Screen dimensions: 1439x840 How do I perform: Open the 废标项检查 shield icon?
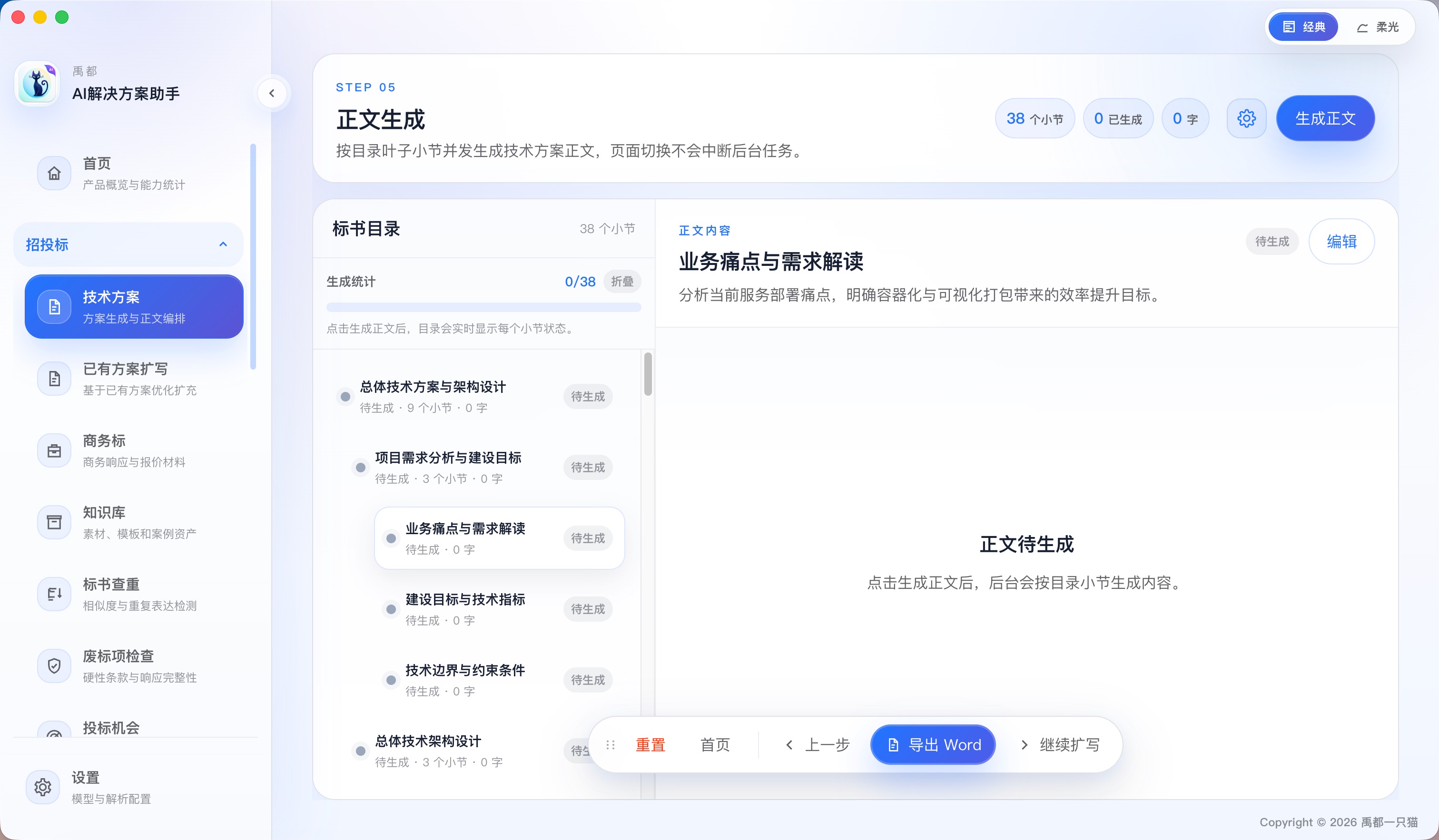[54, 666]
